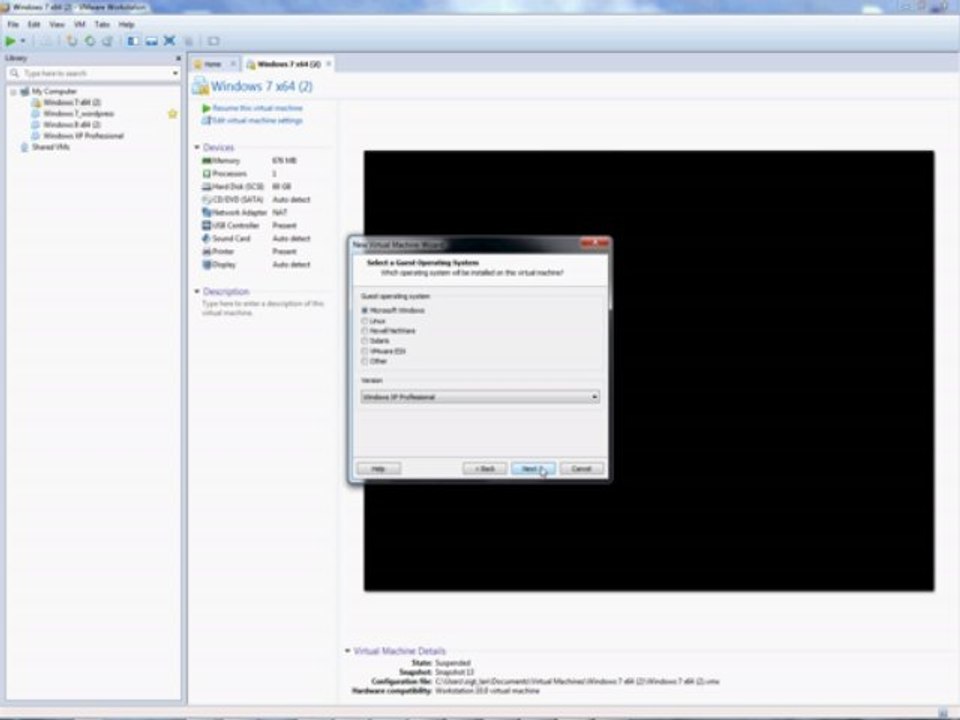The image size is (960, 720).
Task: Click Resume this virtual machine link
Action: tap(257, 108)
